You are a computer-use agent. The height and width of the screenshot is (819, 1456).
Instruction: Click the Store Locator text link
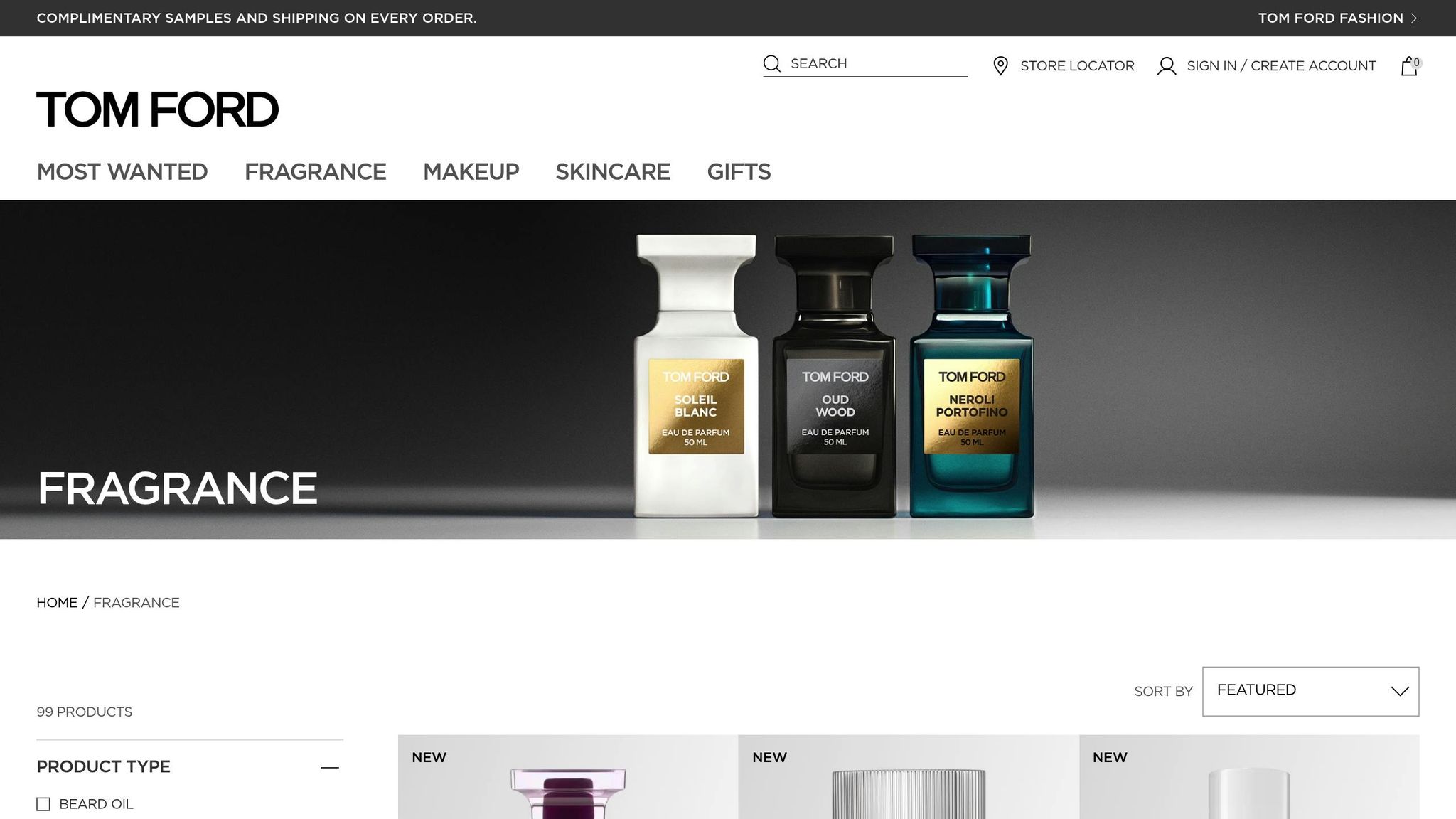coord(1077,66)
